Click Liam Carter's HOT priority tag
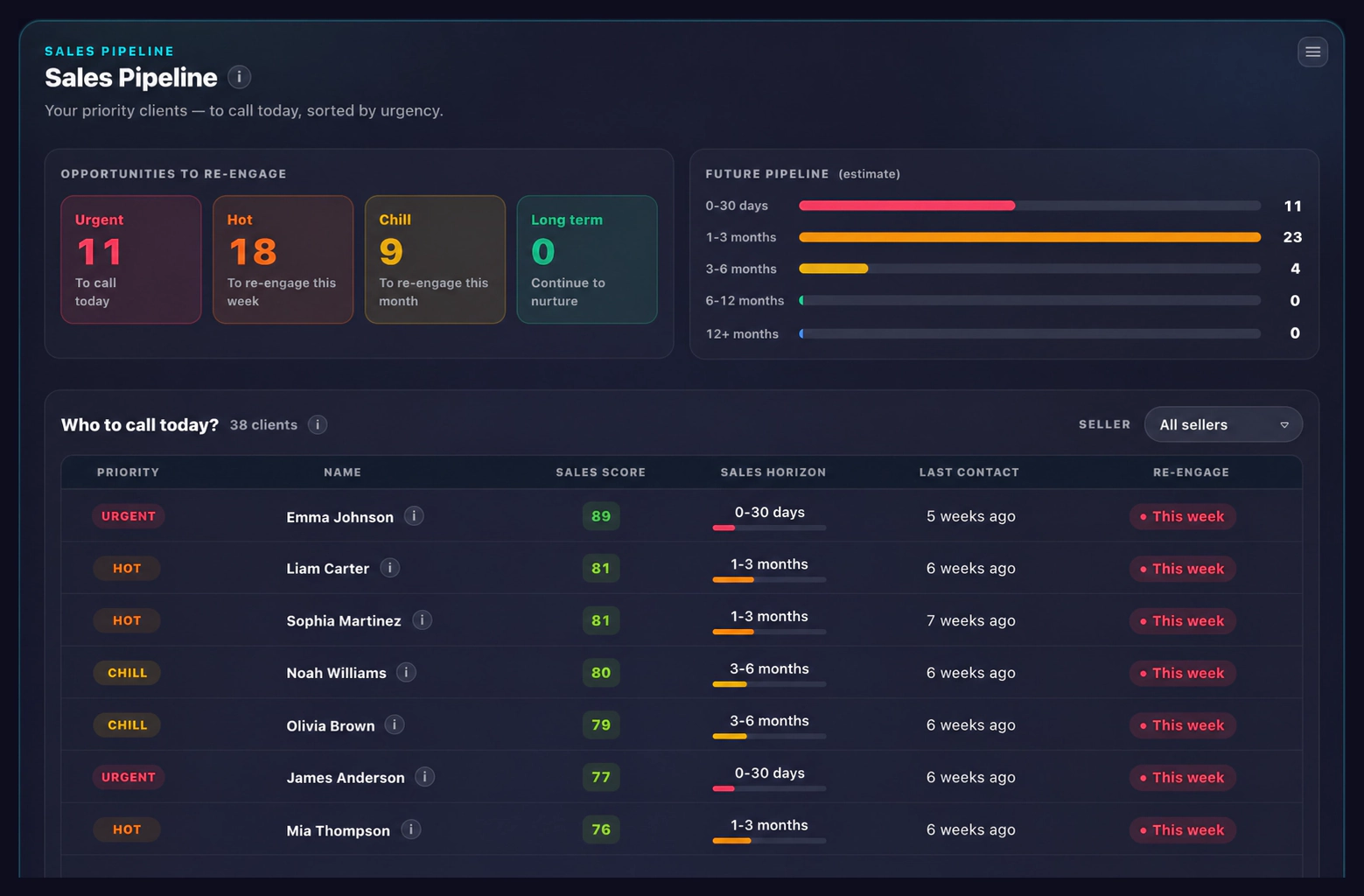This screenshot has width=1364, height=896. coord(127,569)
